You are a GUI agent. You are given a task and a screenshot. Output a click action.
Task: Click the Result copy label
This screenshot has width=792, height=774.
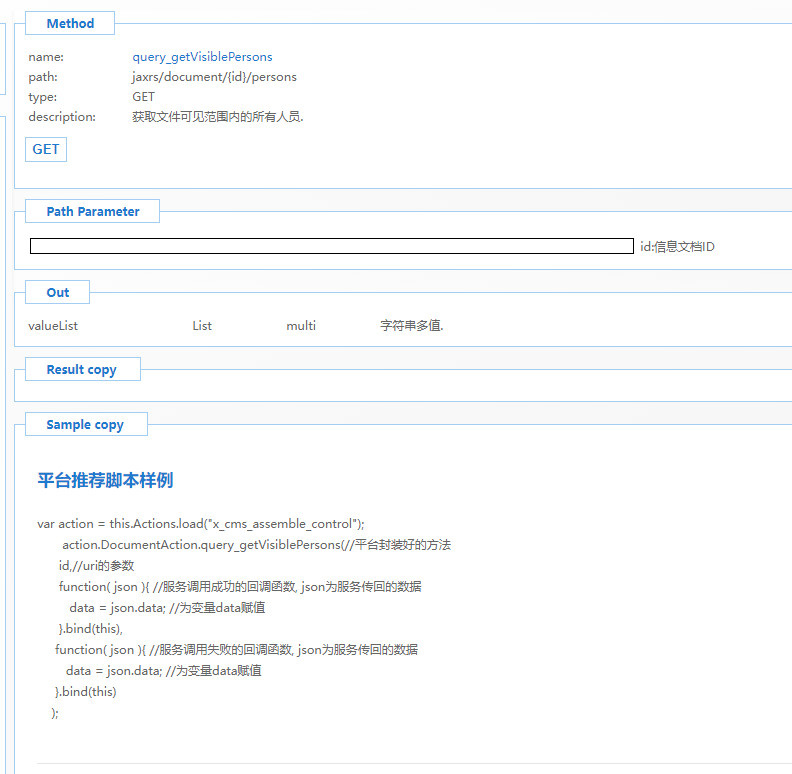point(81,369)
